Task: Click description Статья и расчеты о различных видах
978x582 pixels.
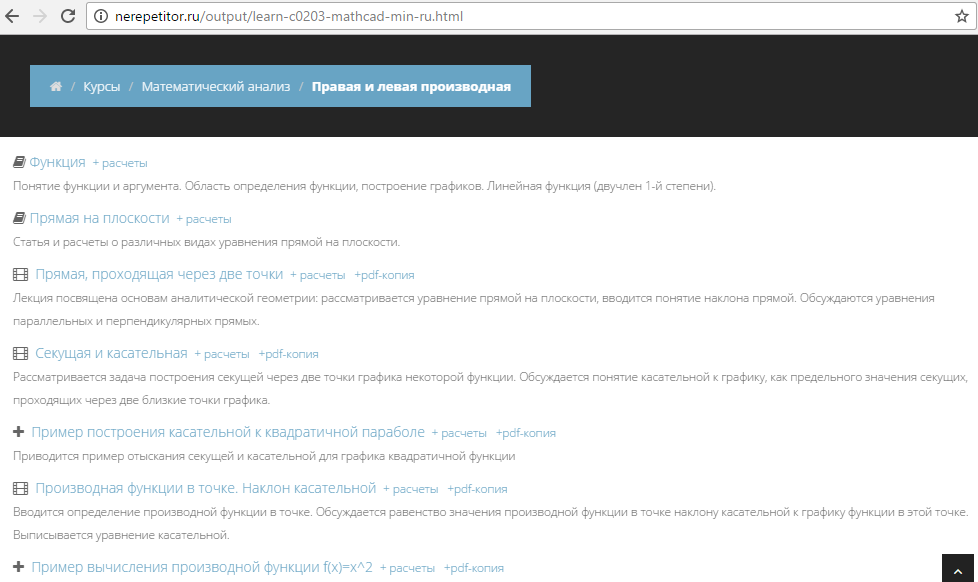Action: [206, 242]
